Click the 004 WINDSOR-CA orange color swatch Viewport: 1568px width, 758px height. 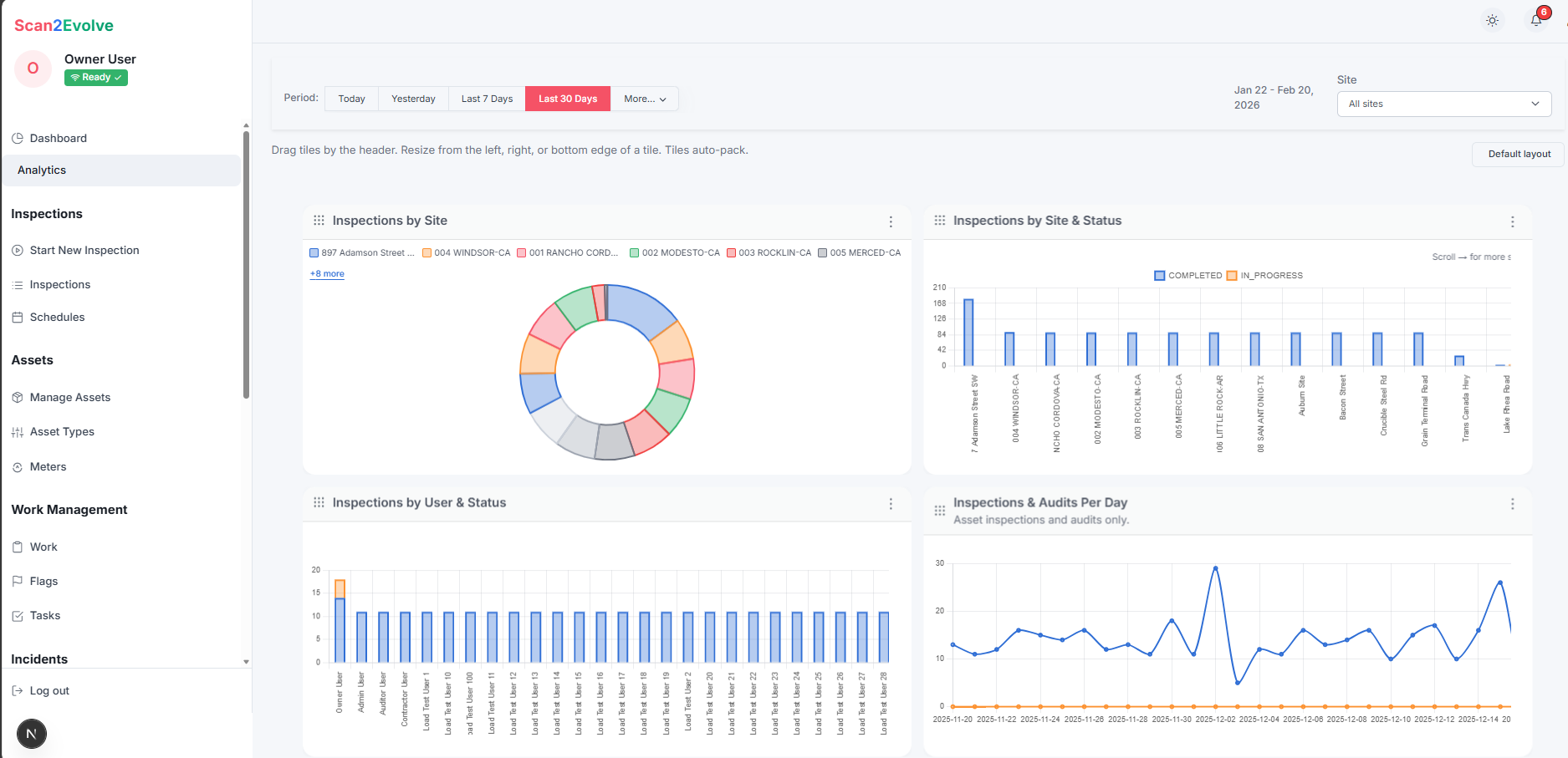(426, 252)
